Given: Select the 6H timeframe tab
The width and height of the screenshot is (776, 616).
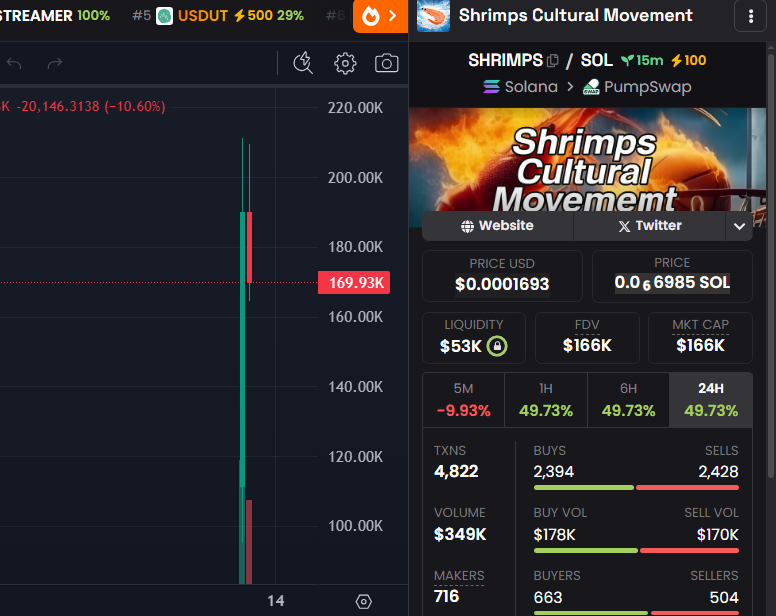Looking at the screenshot, I should pos(629,400).
